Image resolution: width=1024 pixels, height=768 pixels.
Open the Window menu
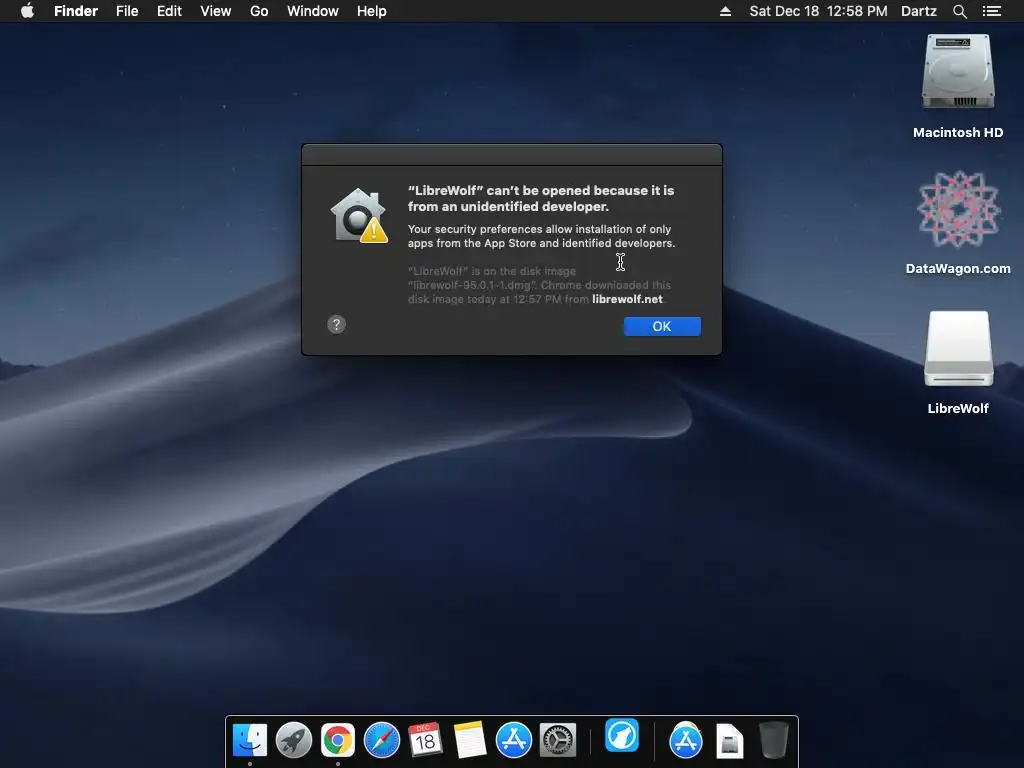pyautogui.click(x=312, y=11)
